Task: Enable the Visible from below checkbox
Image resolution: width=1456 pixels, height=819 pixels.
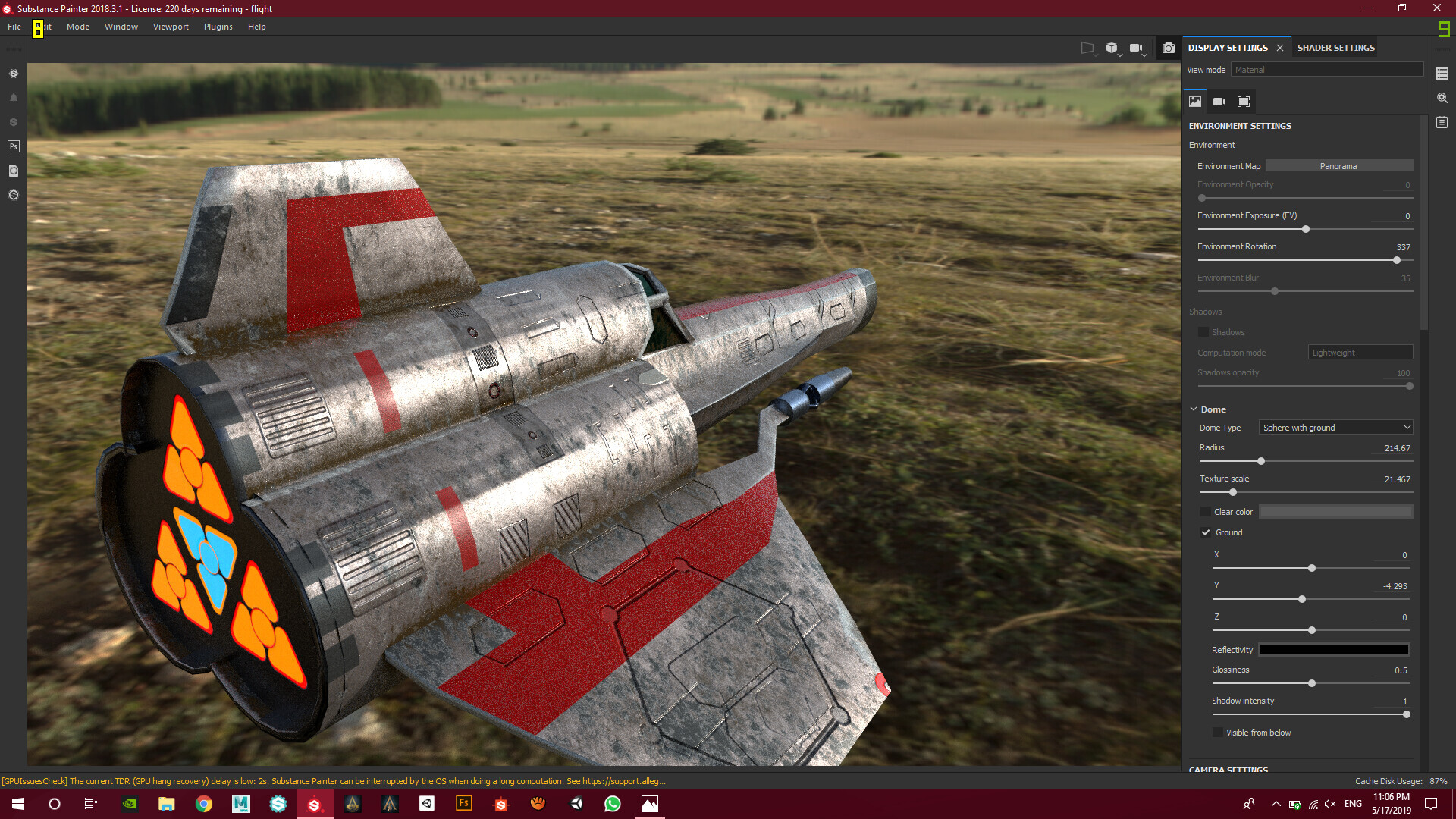Action: tap(1217, 733)
